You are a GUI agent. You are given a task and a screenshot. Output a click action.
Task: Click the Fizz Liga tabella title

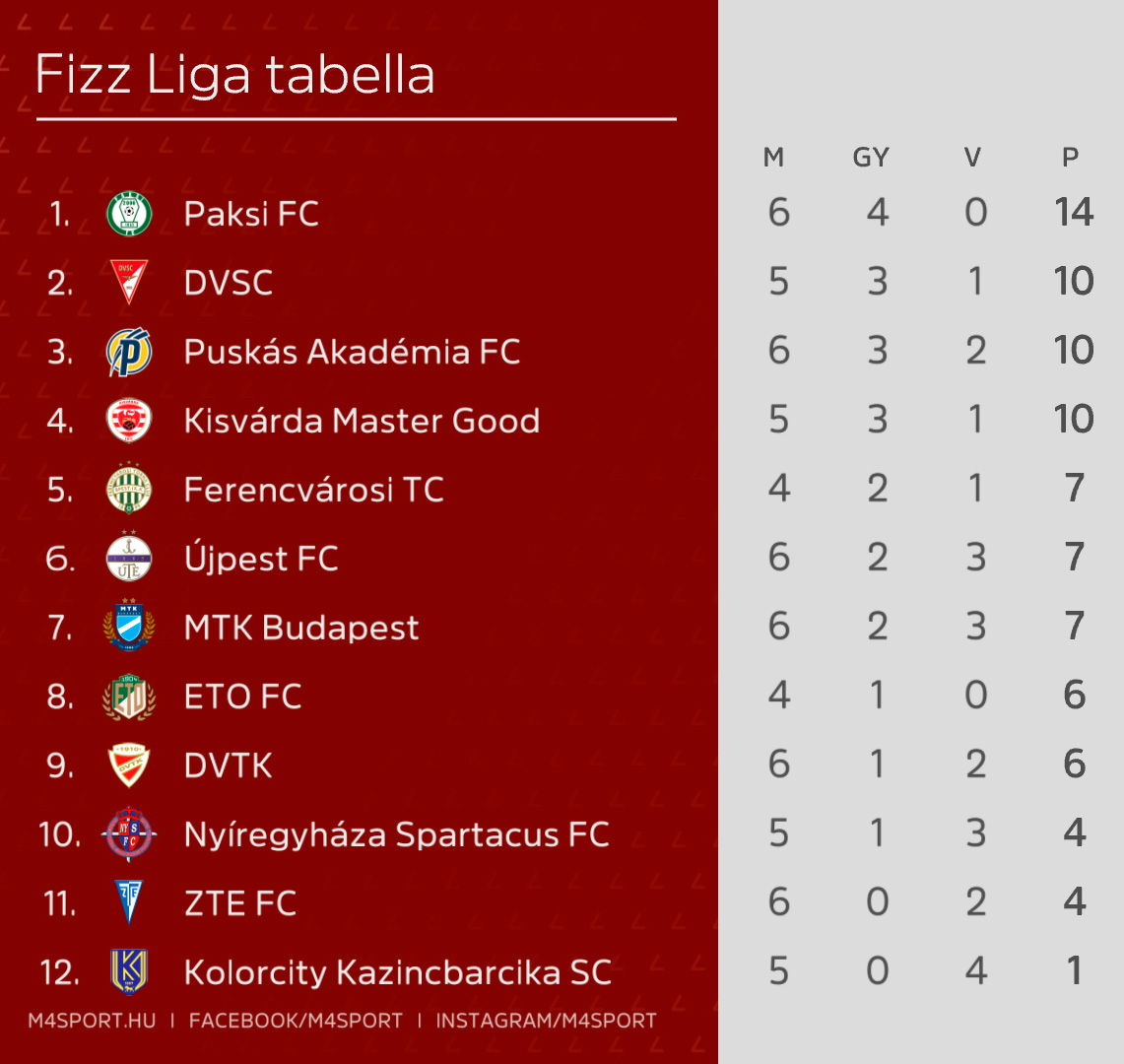click(235, 74)
